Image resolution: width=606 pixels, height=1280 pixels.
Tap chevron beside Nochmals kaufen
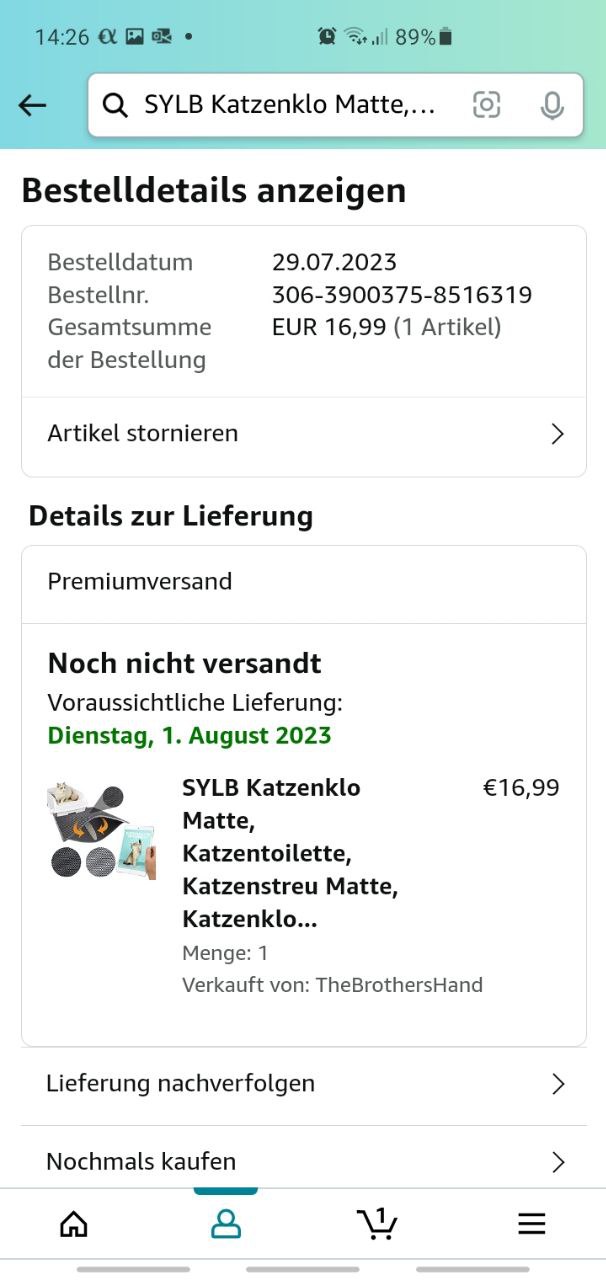pyautogui.click(x=558, y=1162)
